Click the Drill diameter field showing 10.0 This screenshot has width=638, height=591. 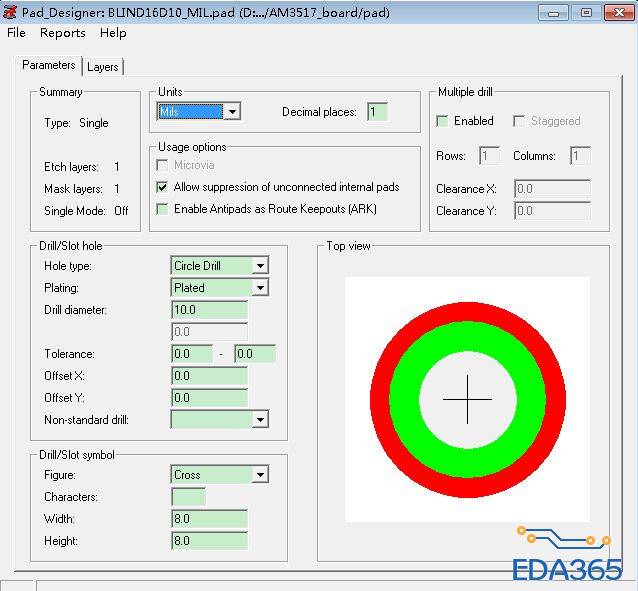[210, 310]
